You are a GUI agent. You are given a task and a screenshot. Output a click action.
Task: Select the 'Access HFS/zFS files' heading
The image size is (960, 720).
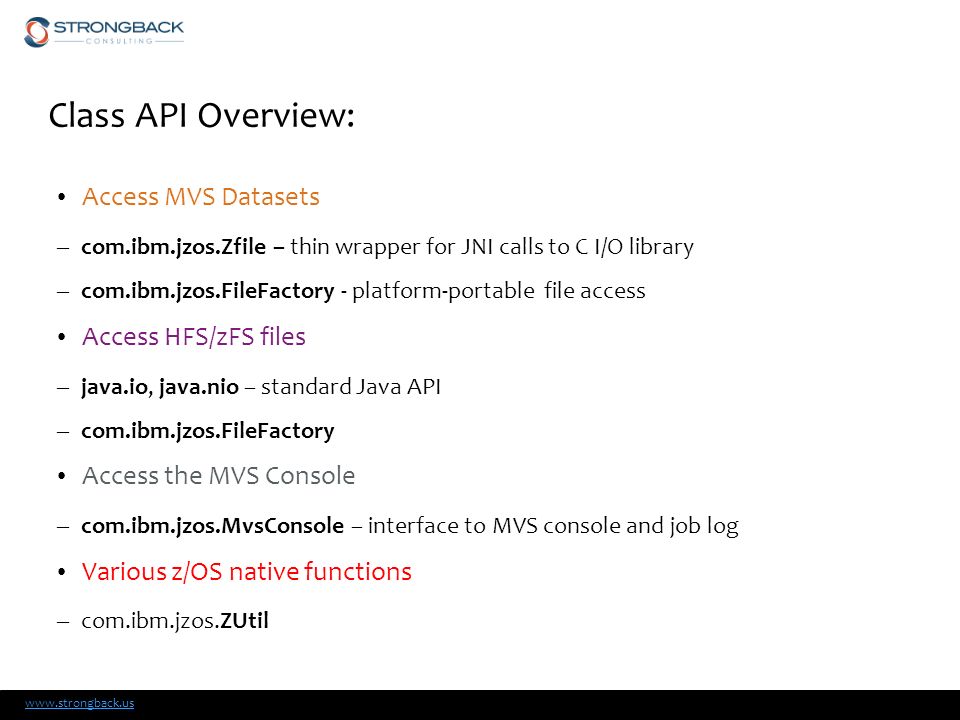pos(194,337)
